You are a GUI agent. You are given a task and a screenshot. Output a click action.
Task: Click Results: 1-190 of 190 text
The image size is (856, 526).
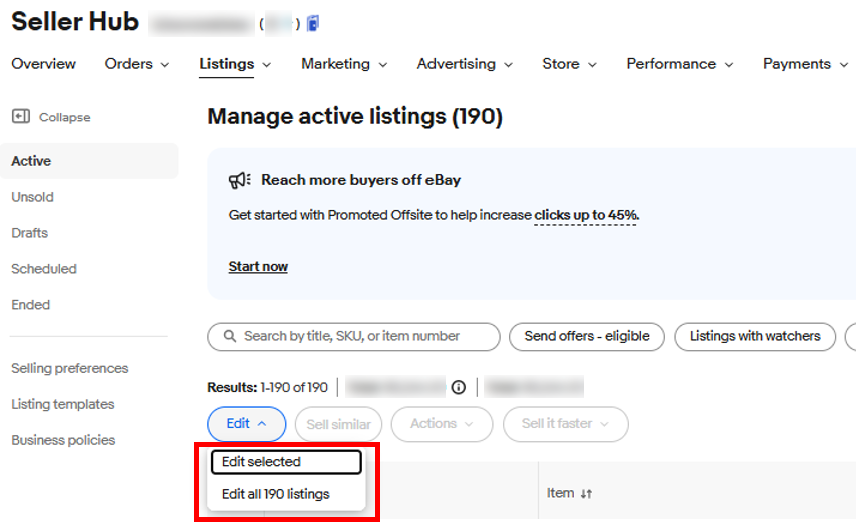tap(268, 387)
